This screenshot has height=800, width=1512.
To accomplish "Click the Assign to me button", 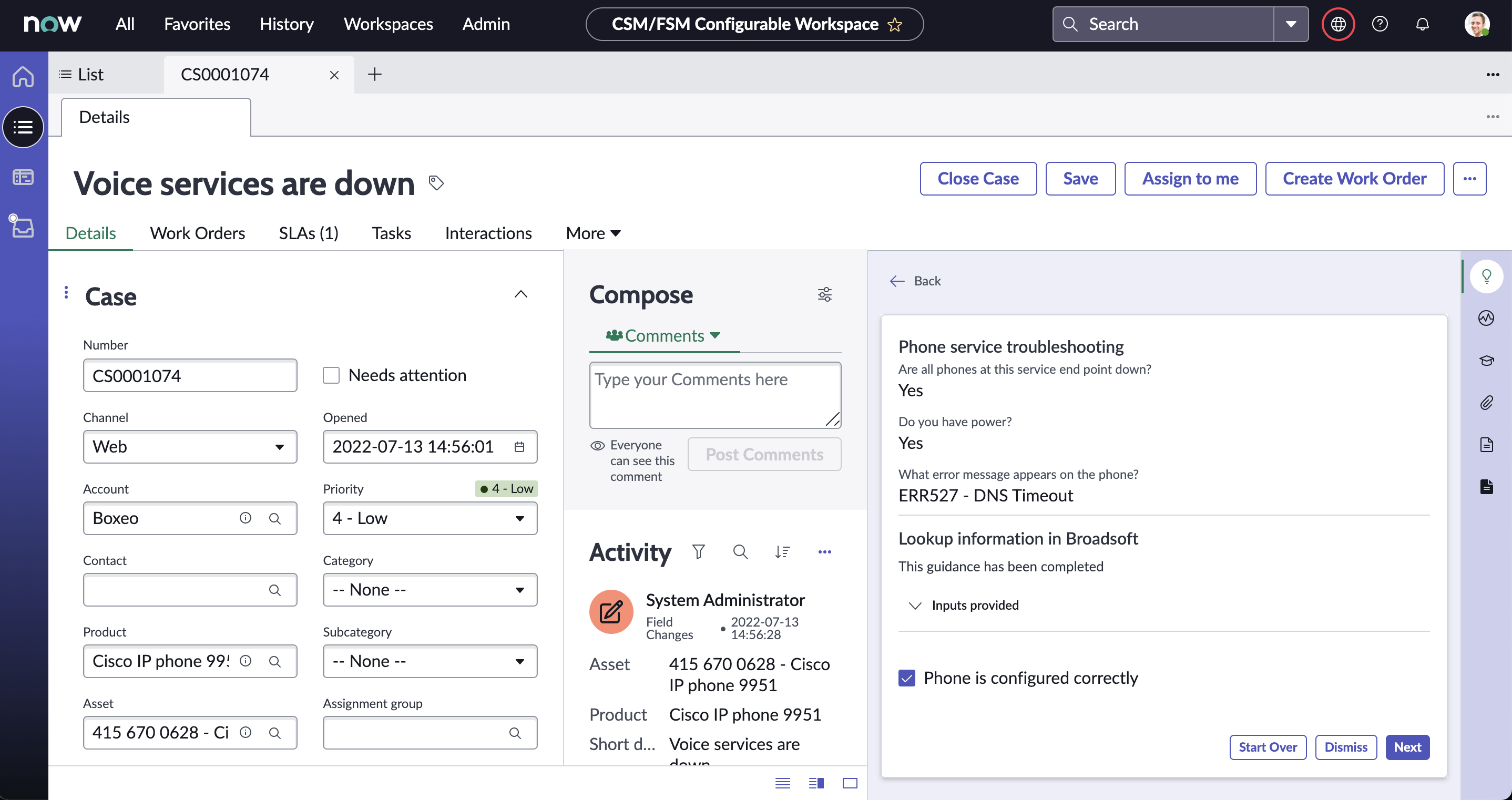I will 1190,178.
